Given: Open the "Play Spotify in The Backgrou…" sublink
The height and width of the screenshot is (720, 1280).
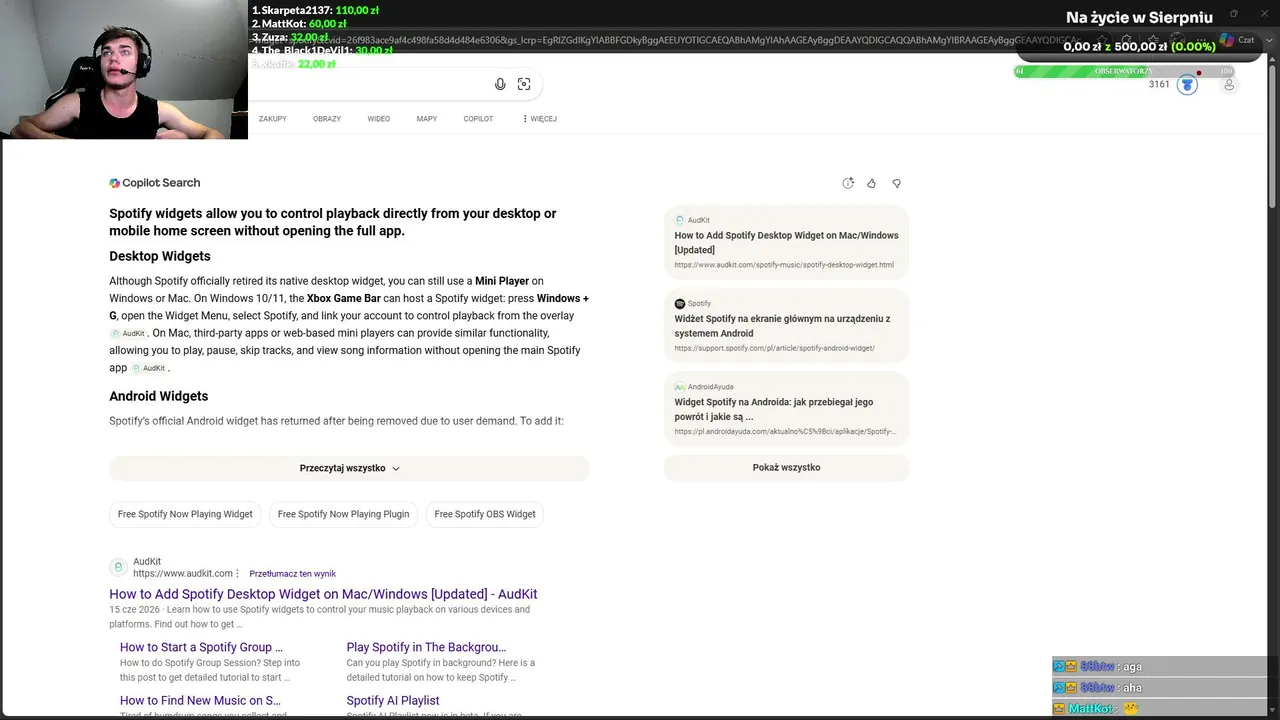Looking at the screenshot, I should (426, 647).
